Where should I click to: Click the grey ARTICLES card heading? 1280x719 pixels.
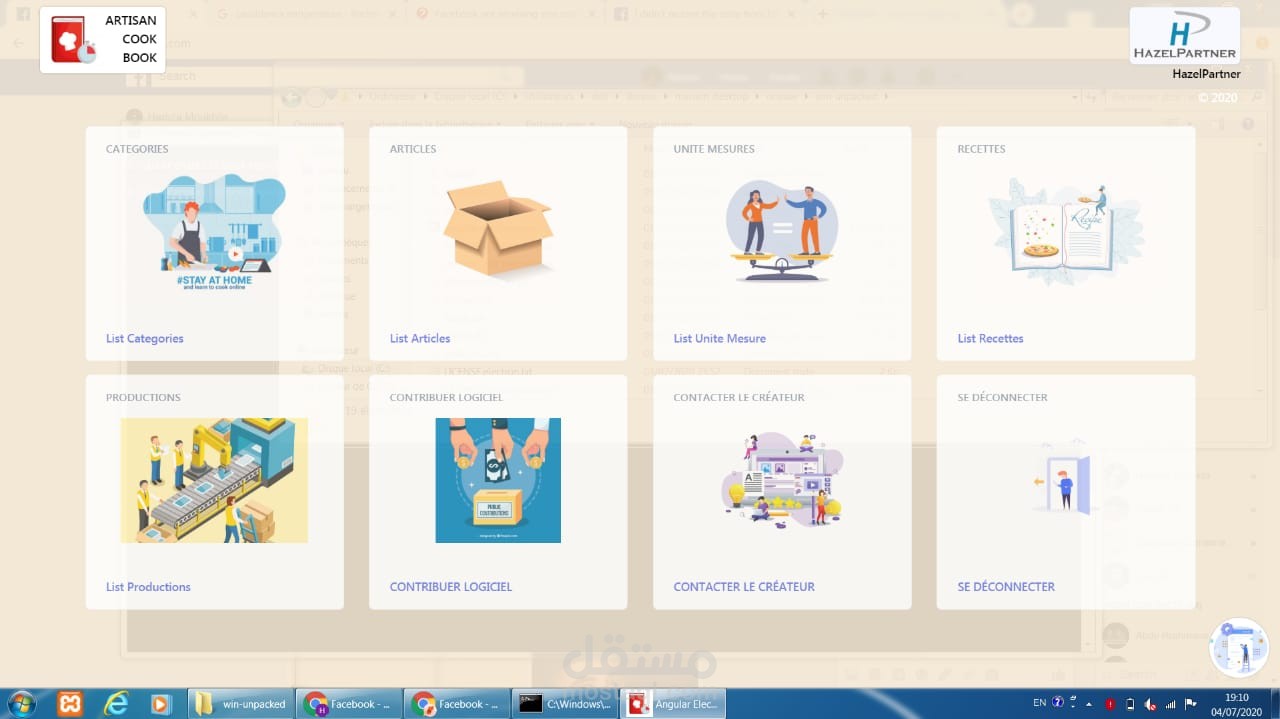tap(413, 149)
